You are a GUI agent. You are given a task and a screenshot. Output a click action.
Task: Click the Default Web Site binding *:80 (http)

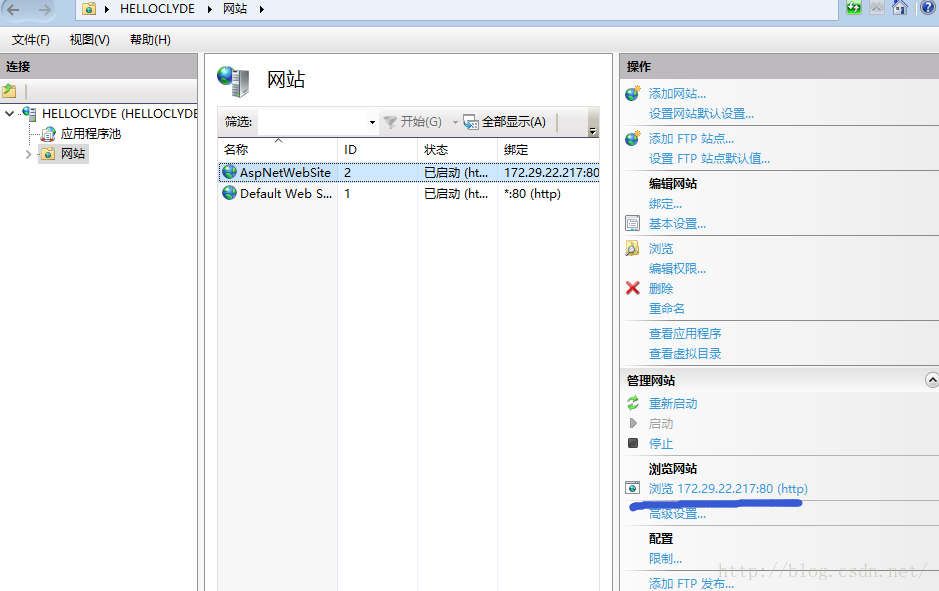(532, 193)
